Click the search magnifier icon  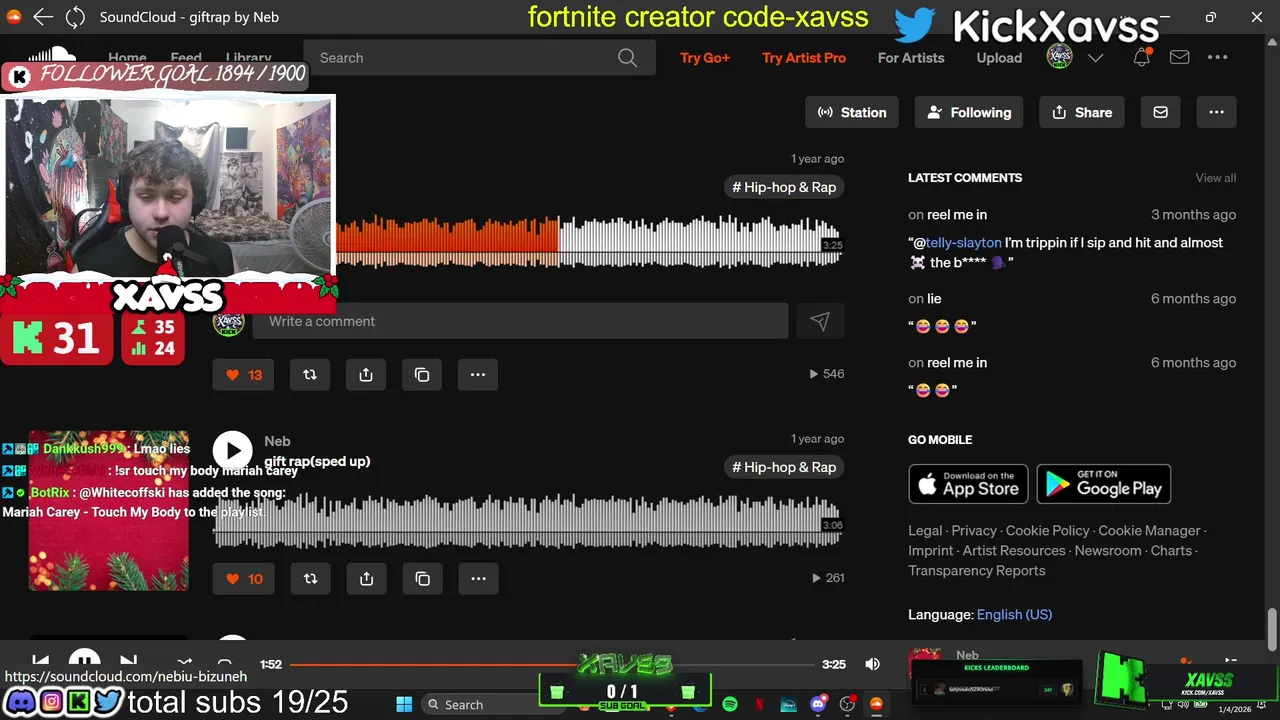tap(627, 58)
